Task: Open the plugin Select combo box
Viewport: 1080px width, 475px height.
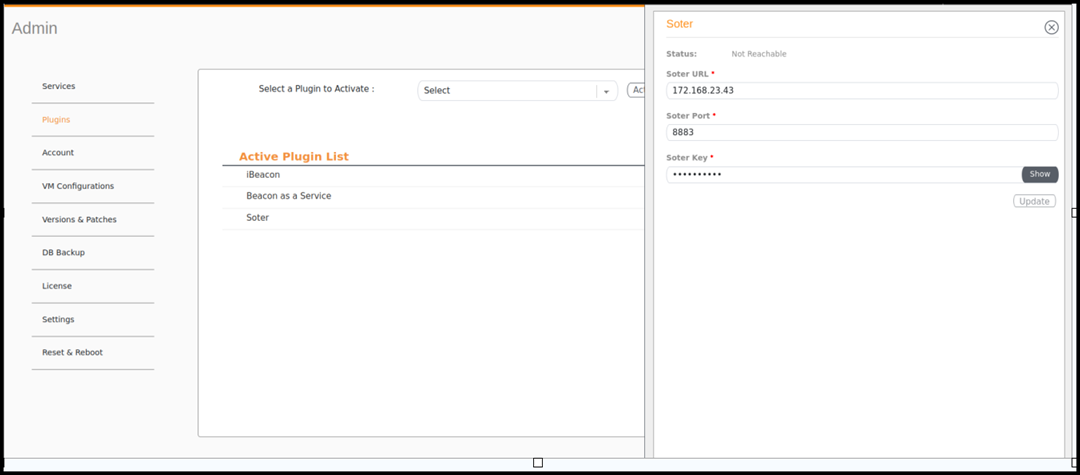Action: pos(517,91)
